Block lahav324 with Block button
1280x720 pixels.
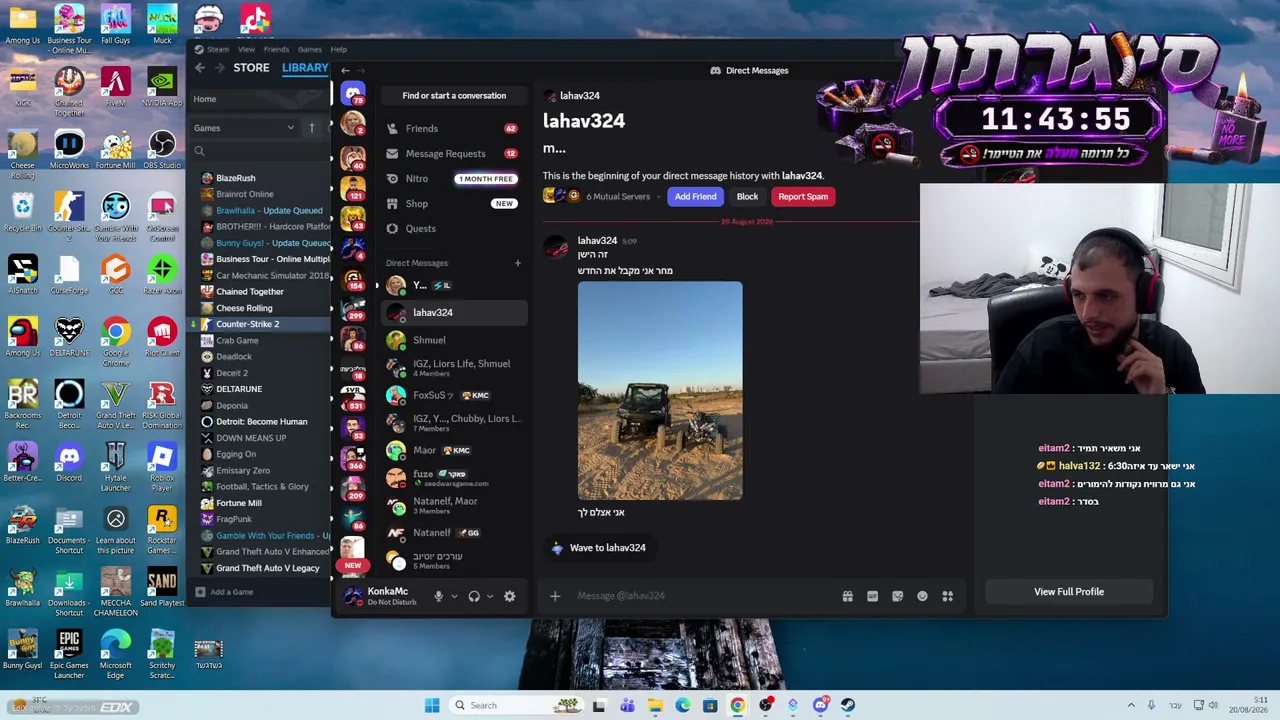pyautogui.click(x=747, y=197)
